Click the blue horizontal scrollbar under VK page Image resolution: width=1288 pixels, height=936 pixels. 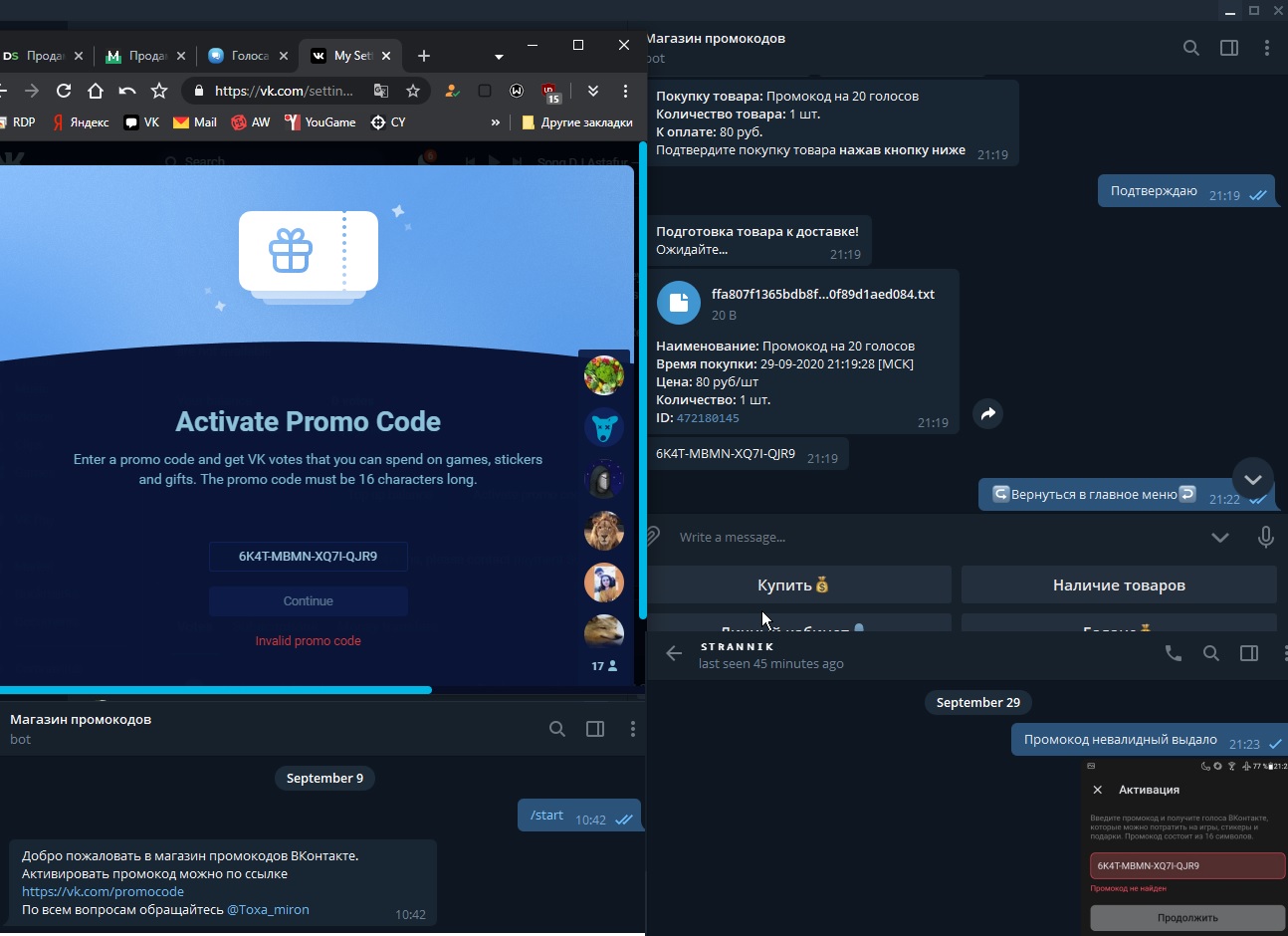[216, 690]
